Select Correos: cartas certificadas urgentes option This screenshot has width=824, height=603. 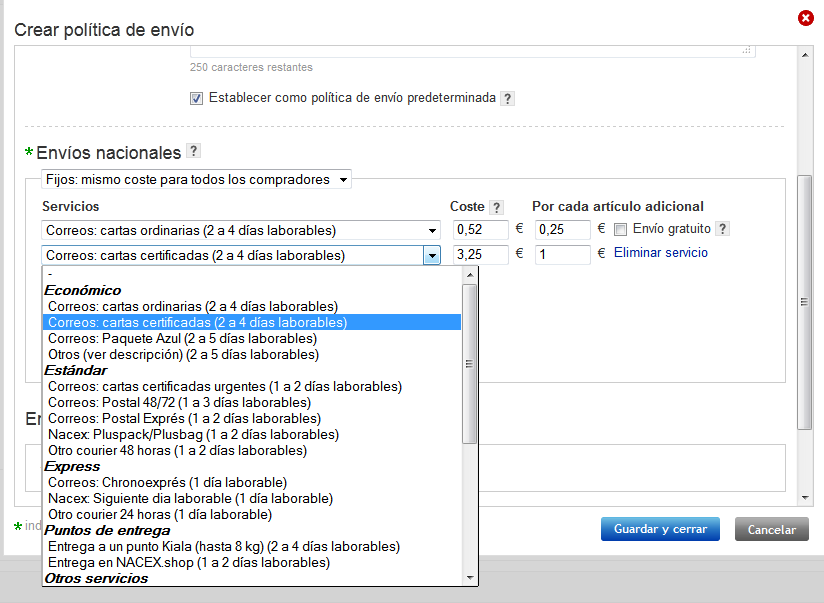(252, 386)
